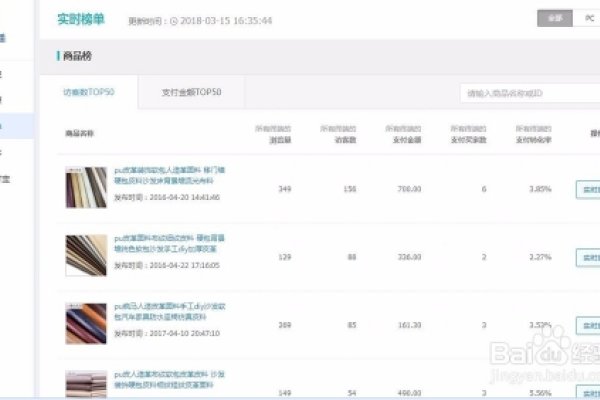Click the 全部 filter button
Viewport: 600px width, 400px height.
[555, 18]
